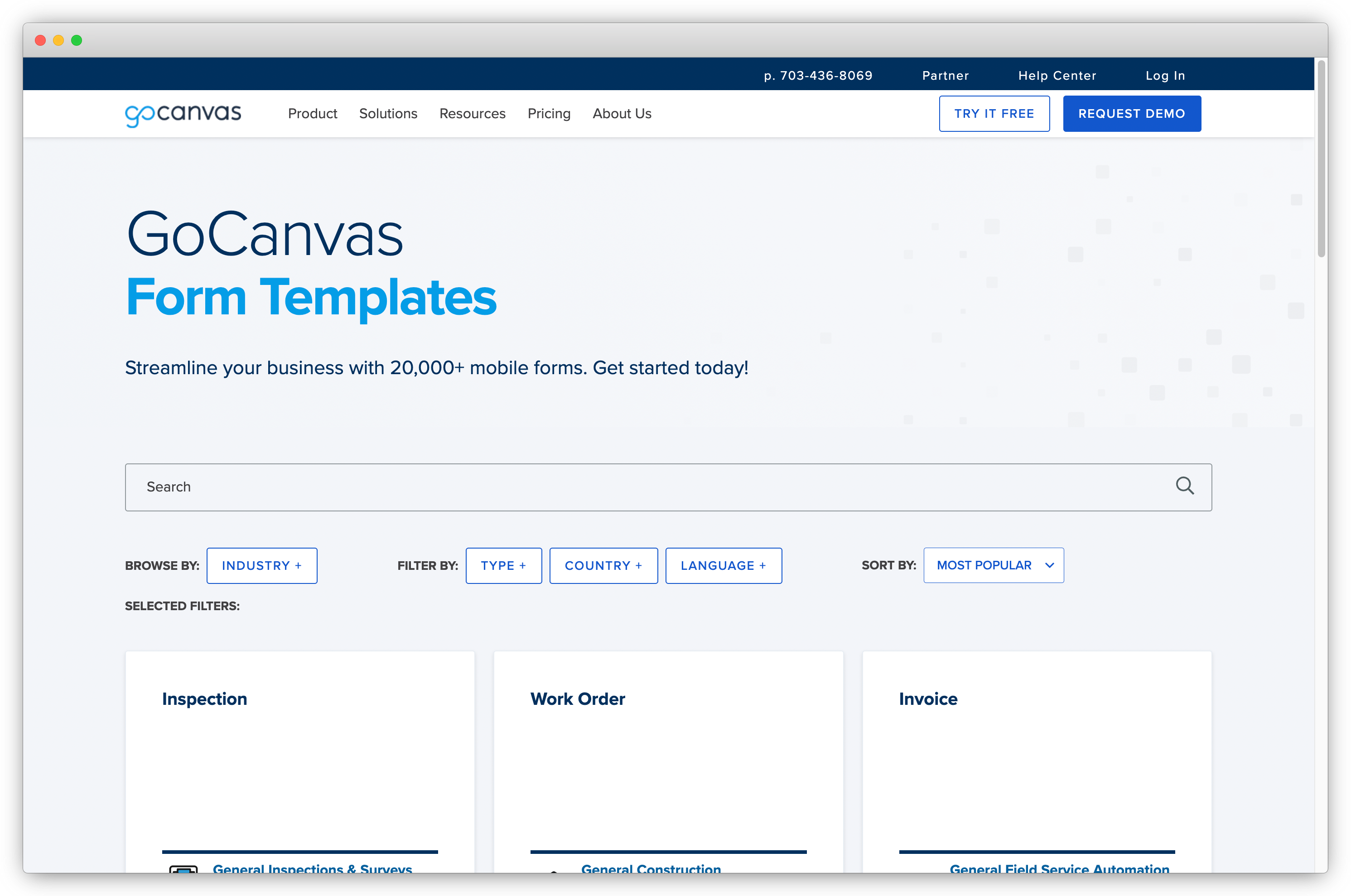Viewport: 1351px width, 896px height.
Task: Open the TYPE filter dropdown
Action: [x=503, y=565]
